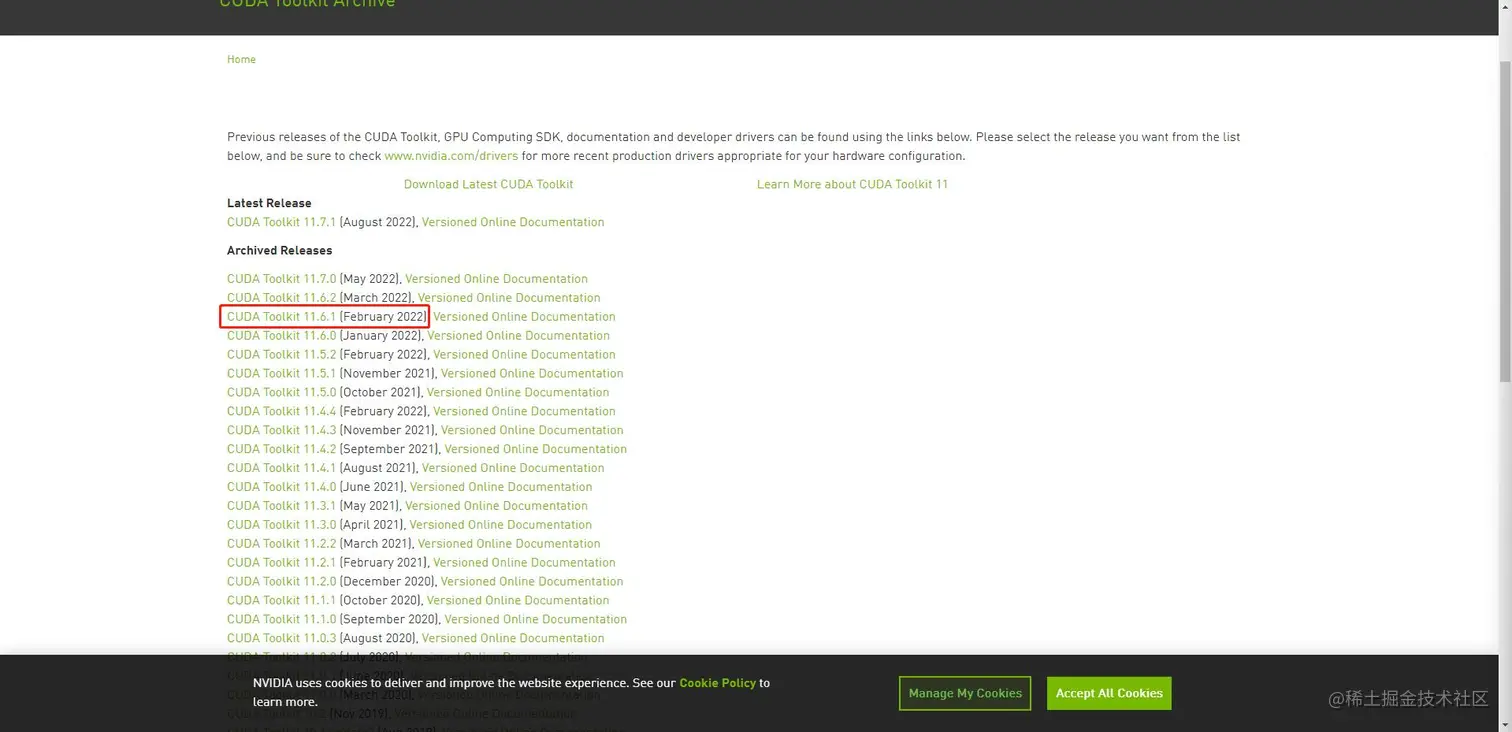This screenshot has height=732, width=1512.
Task: Open documentation for CUDA Toolkit 11.3.1
Action: pyautogui.click(x=496, y=506)
